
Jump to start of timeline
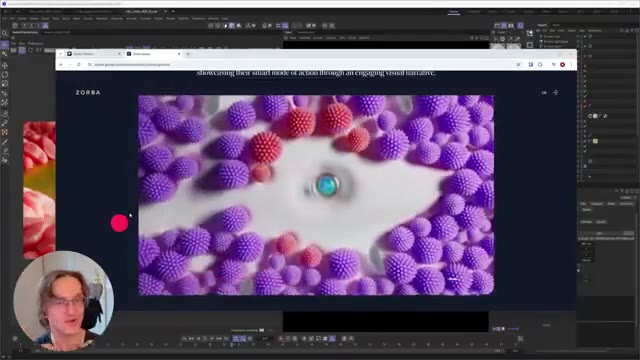pos(184,338)
